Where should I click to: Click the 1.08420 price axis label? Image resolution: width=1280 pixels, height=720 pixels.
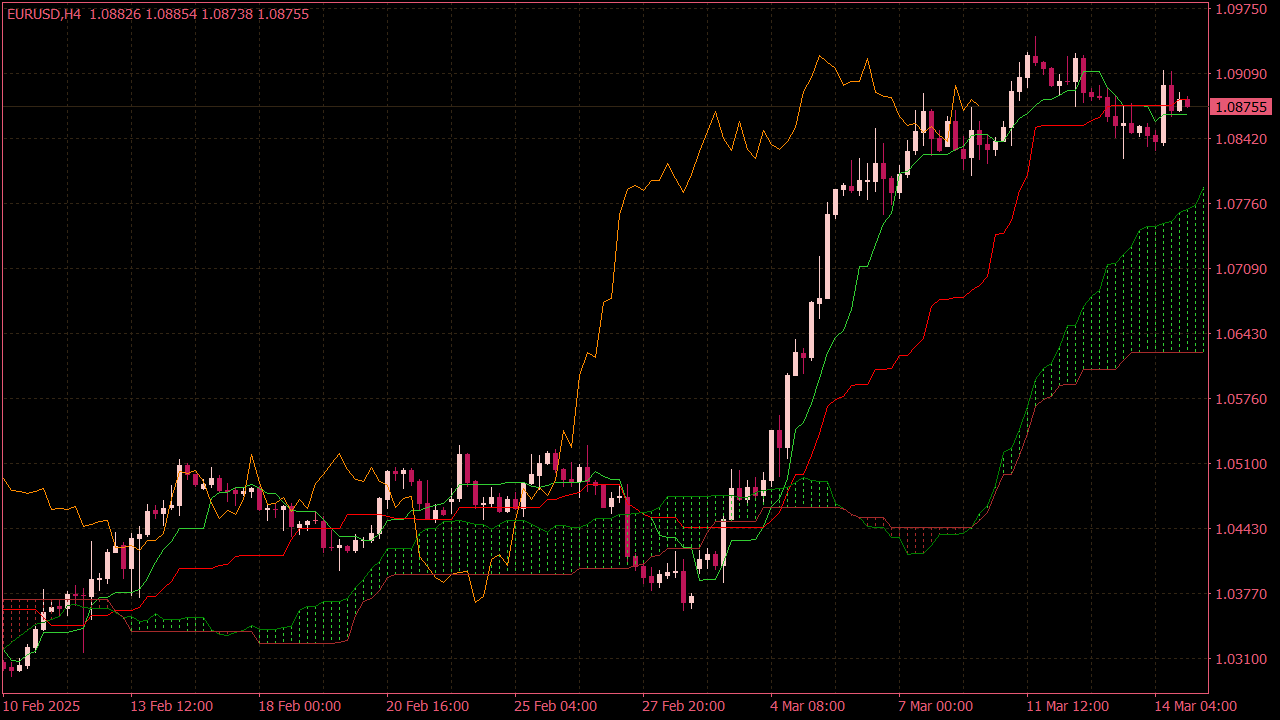(x=1241, y=139)
